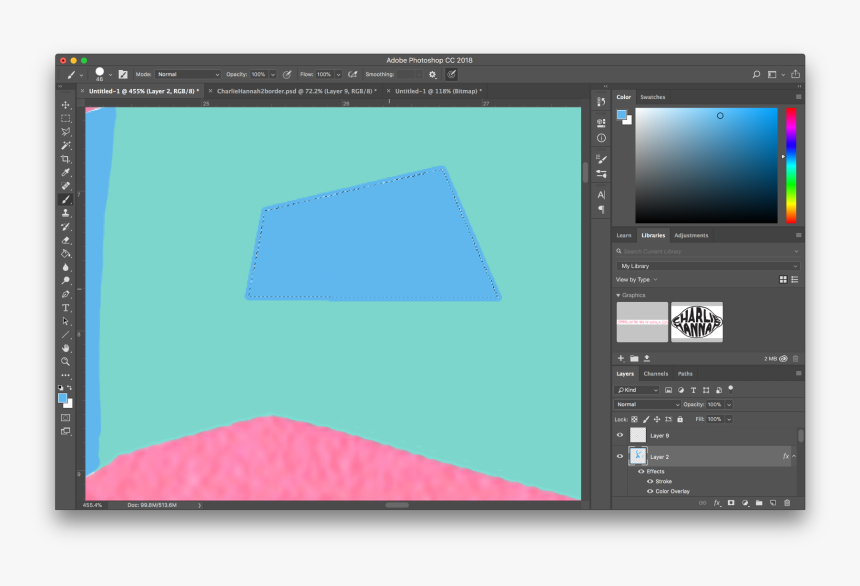Collapse the Graphics group in Libraries
The width and height of the screenshot is (860, 586).
[x=620, y=295]
